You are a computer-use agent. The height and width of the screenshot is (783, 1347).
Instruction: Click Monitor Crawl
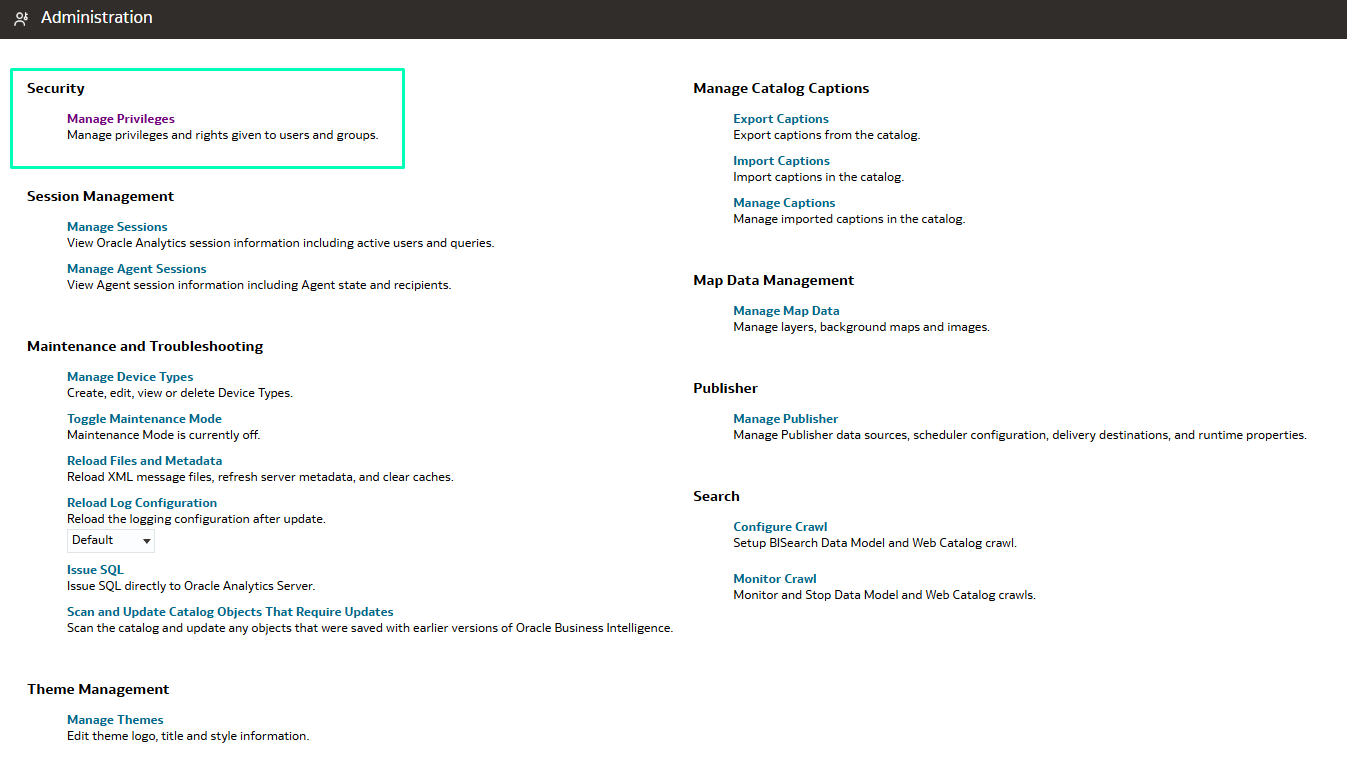pyautogui.click(x=775, y=579)
